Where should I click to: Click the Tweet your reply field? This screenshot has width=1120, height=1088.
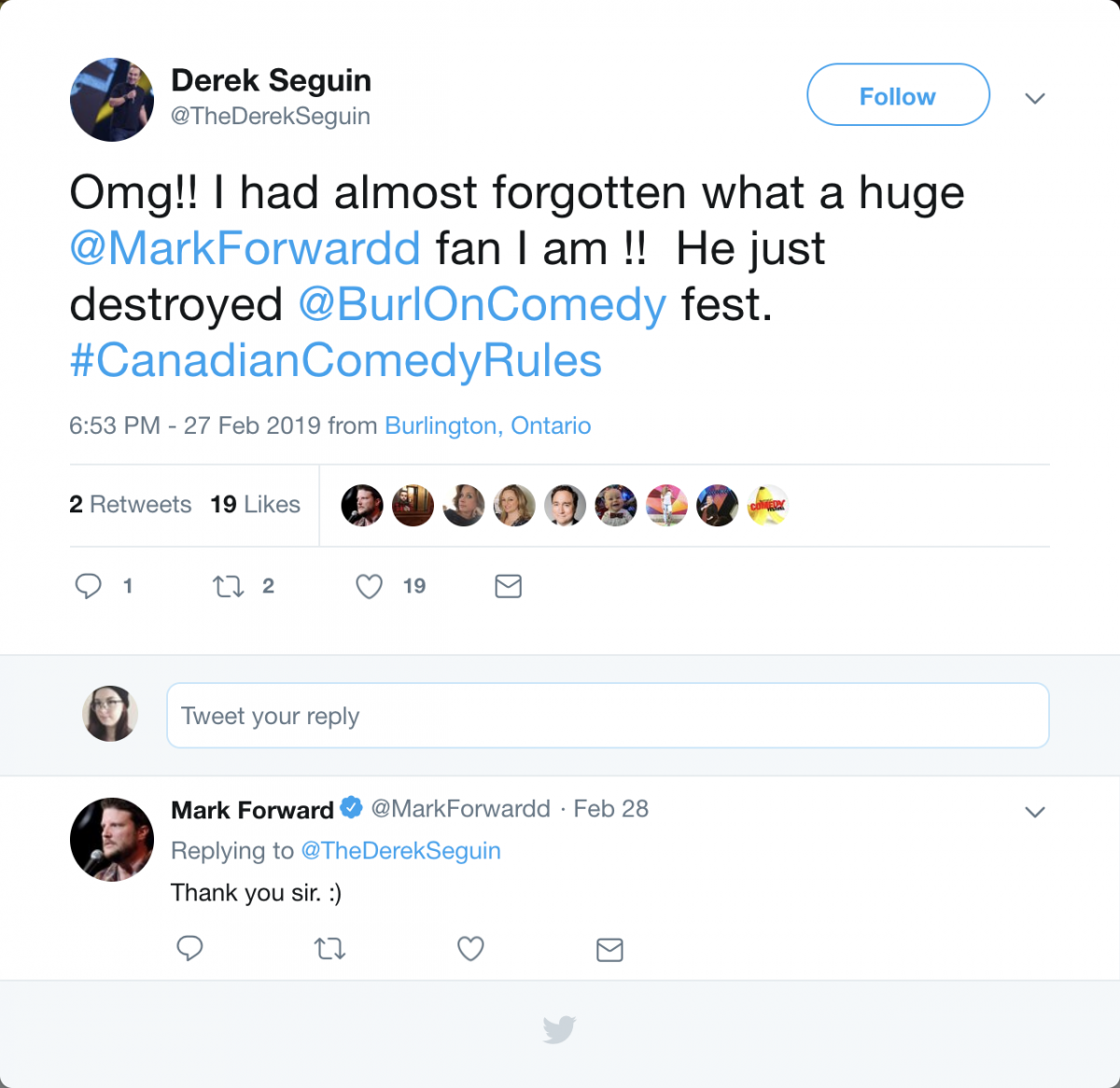(607, 716)
